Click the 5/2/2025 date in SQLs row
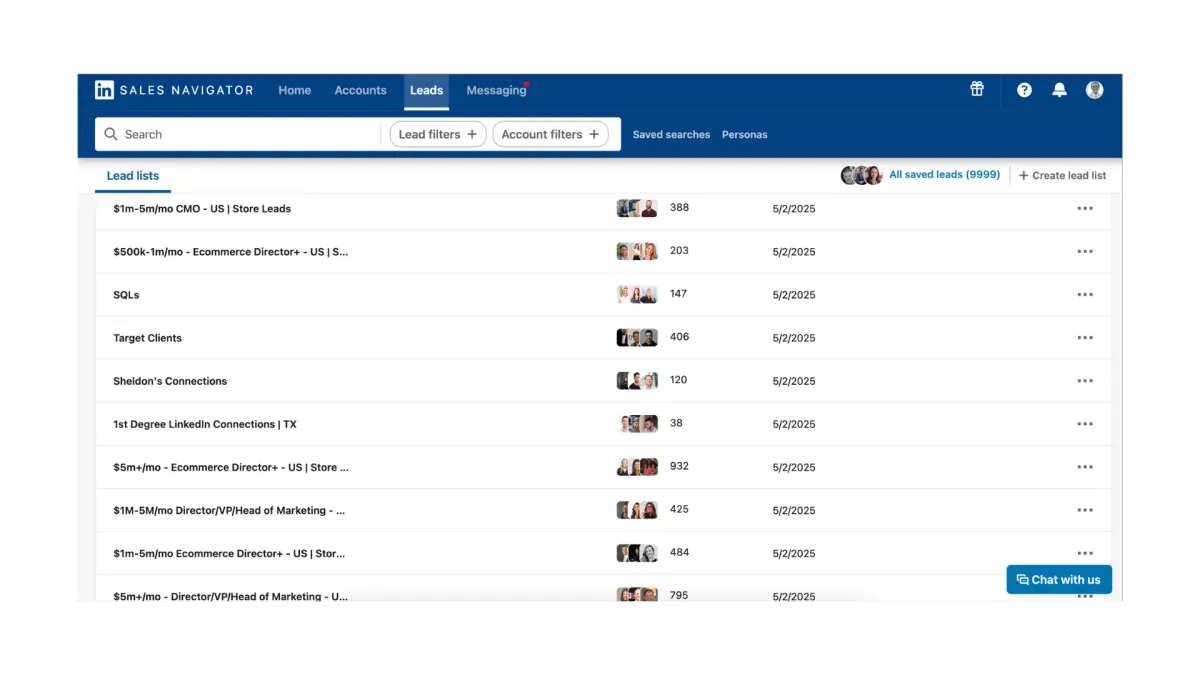This screenshot has width=1200, height=675. tap(794, 295)
